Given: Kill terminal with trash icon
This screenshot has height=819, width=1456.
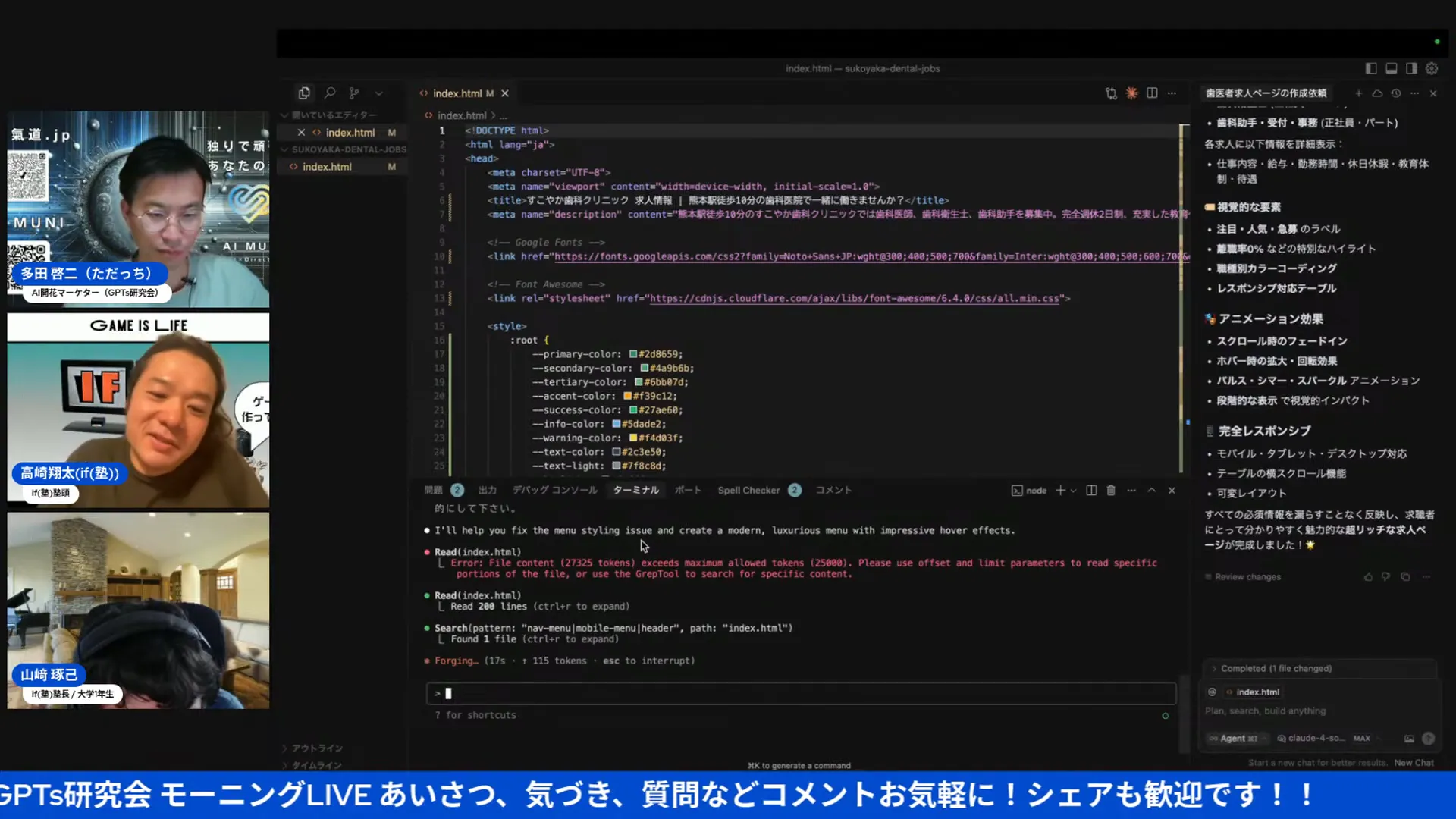Looking at the screenshot, I should click(x=1111, y=491).
